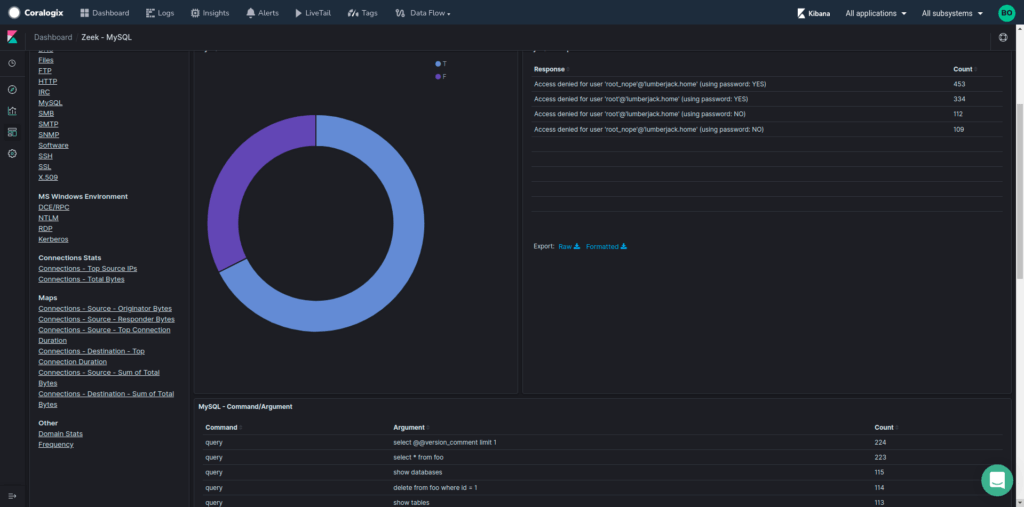Open the SSL dashboard link

[45, 167]
